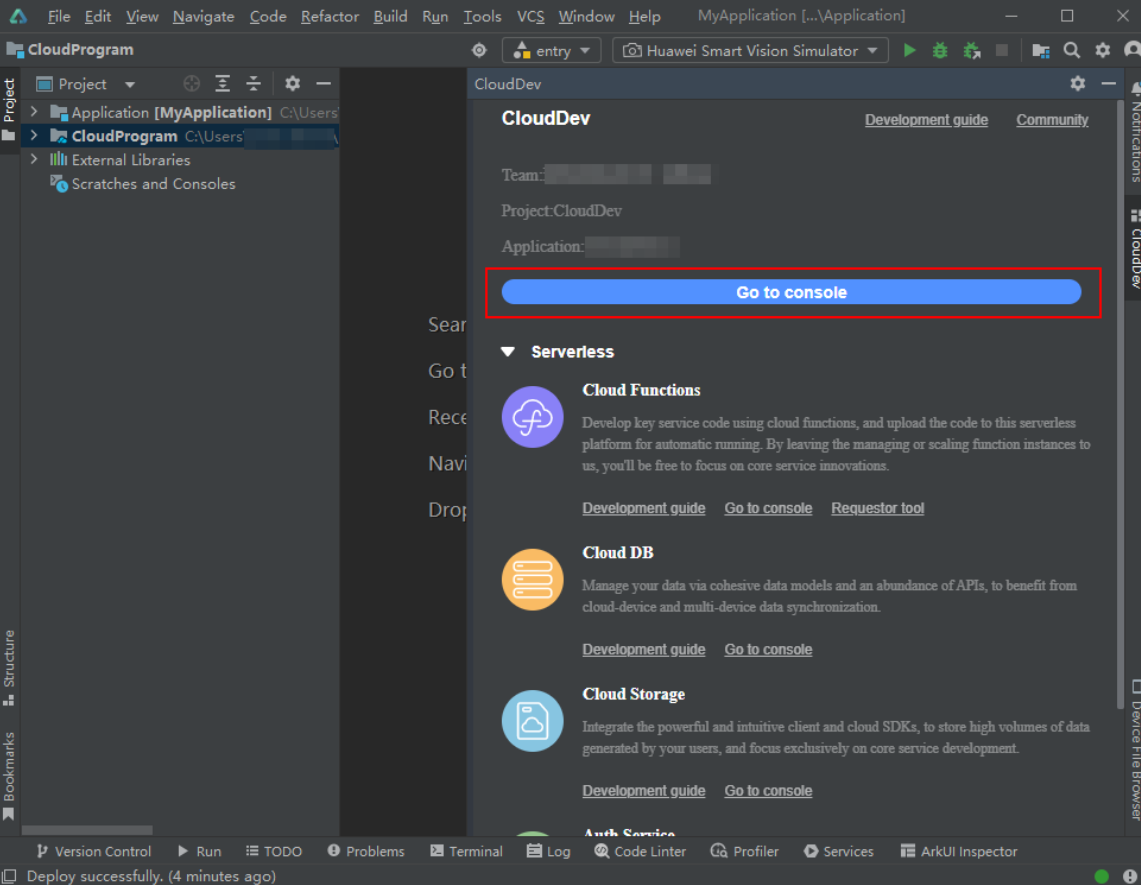Click the Cloud Storage blue icon

pos(533,721)
